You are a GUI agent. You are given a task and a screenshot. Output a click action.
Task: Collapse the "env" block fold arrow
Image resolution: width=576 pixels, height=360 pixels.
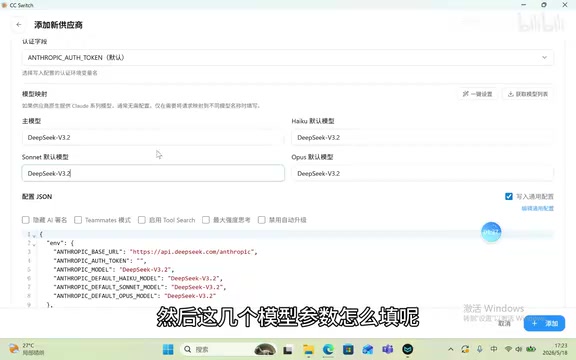pos(34,244)
